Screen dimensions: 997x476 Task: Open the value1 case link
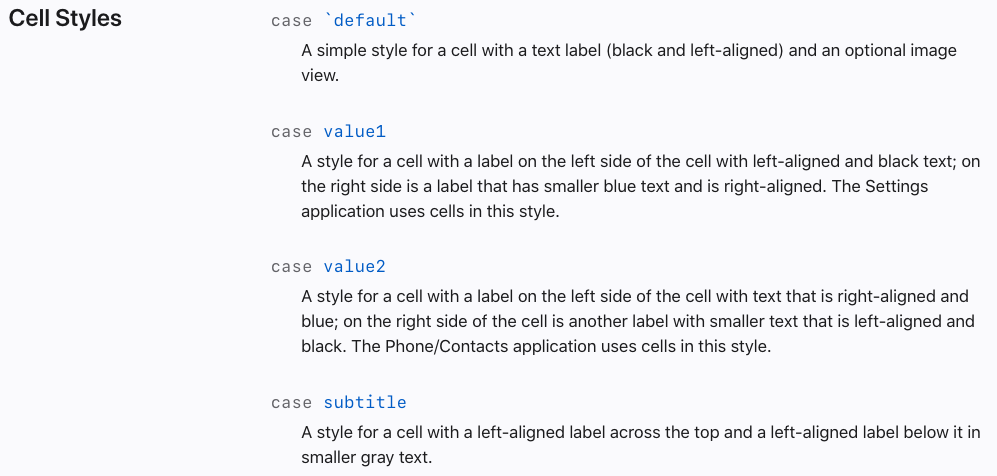[354, 132]
